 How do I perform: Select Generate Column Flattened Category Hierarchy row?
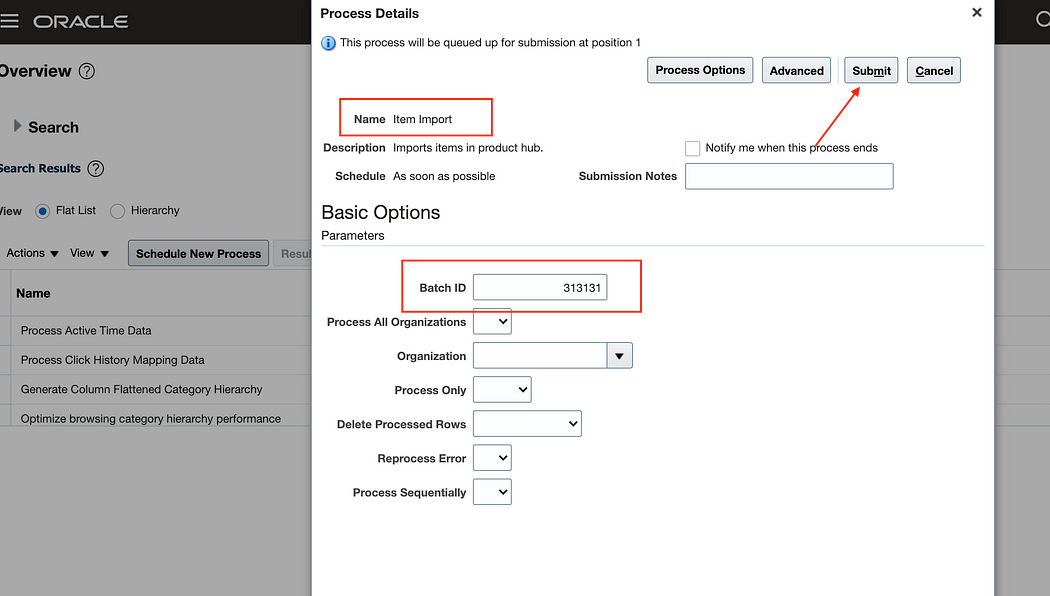141,390
